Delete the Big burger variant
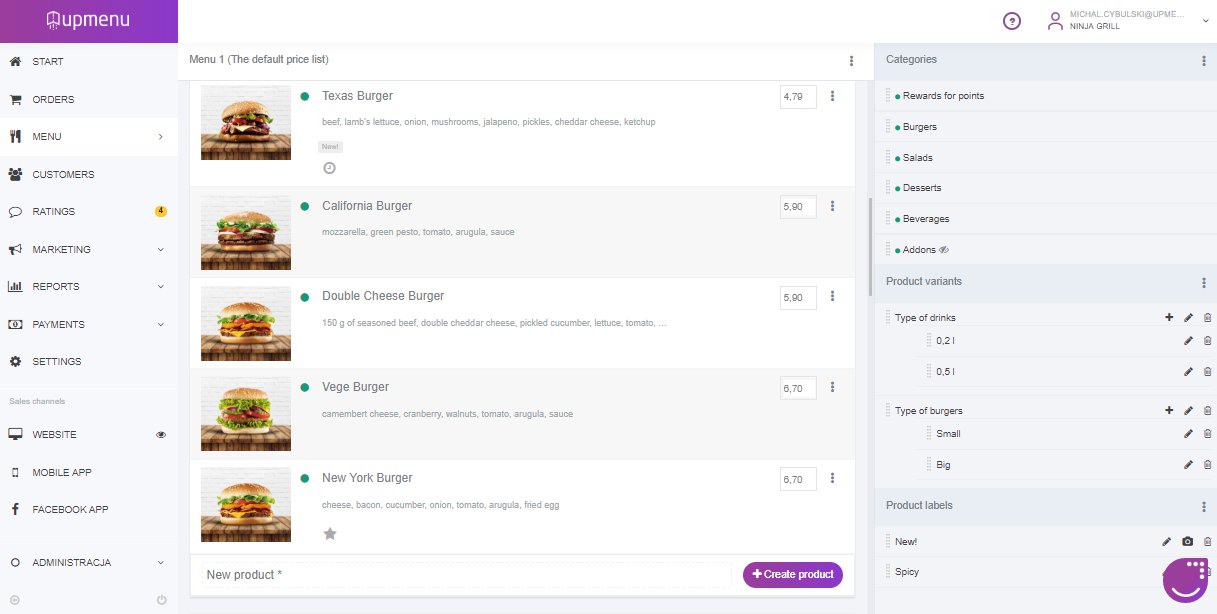The width and height of the screenshot is (1217, 614). coord(1207,465)
